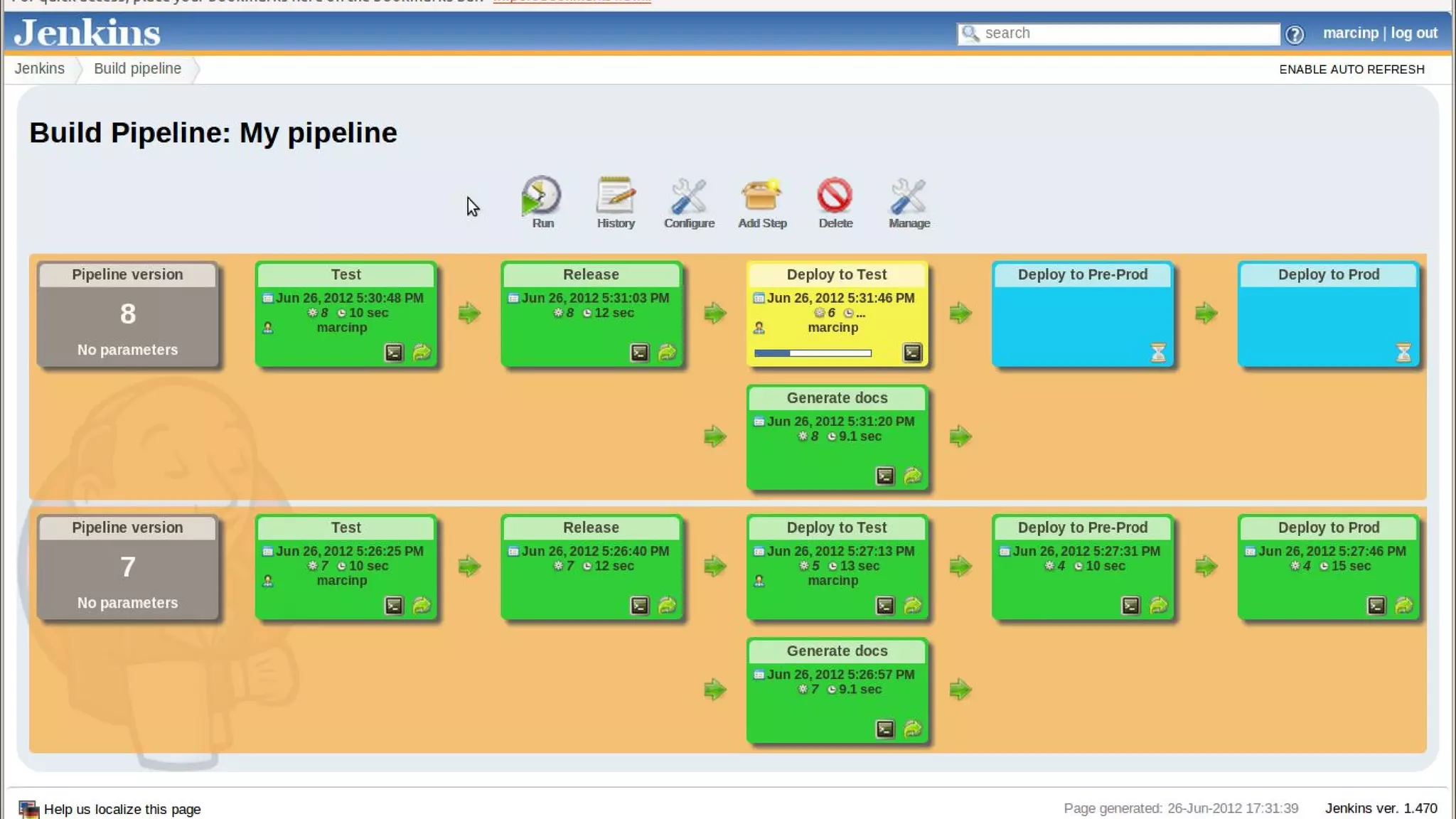Screen dimensions: 1456x819
Task: Click hourglass icon on pending Deploy to Prod
Action: coord(1403,352)
